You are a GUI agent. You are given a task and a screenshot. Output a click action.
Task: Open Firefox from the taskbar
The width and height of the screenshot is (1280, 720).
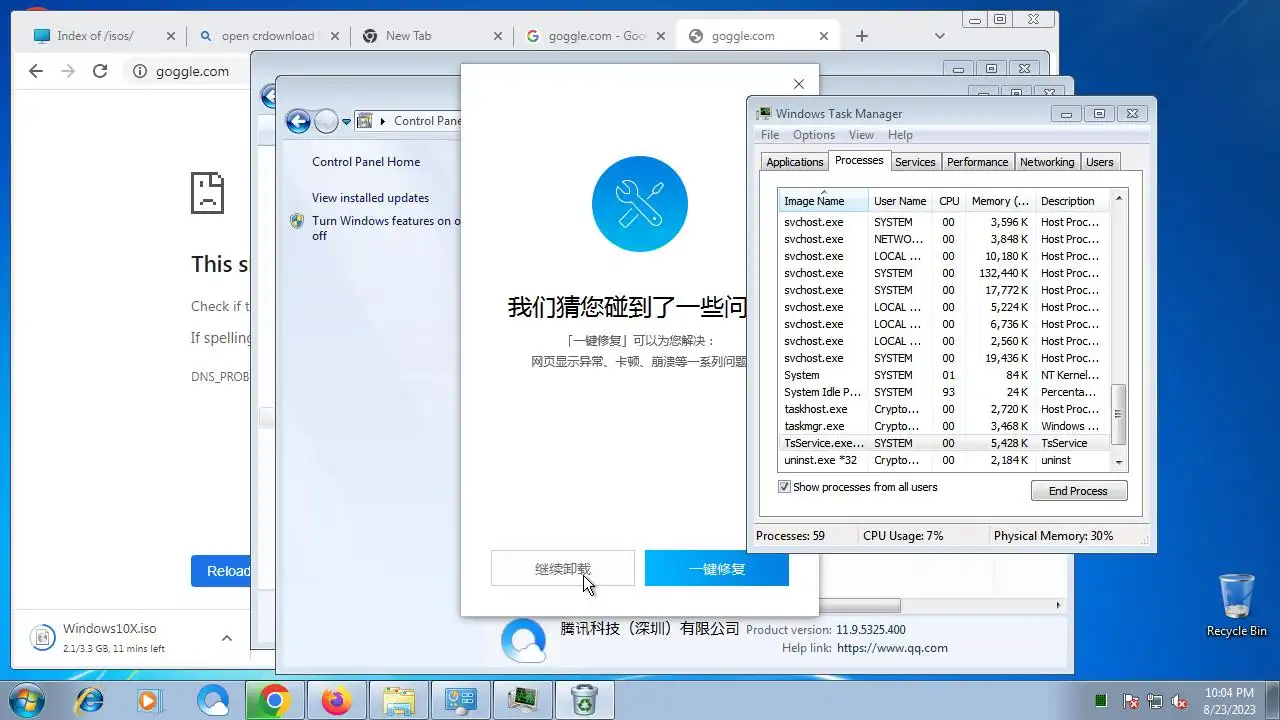(336, 700)
